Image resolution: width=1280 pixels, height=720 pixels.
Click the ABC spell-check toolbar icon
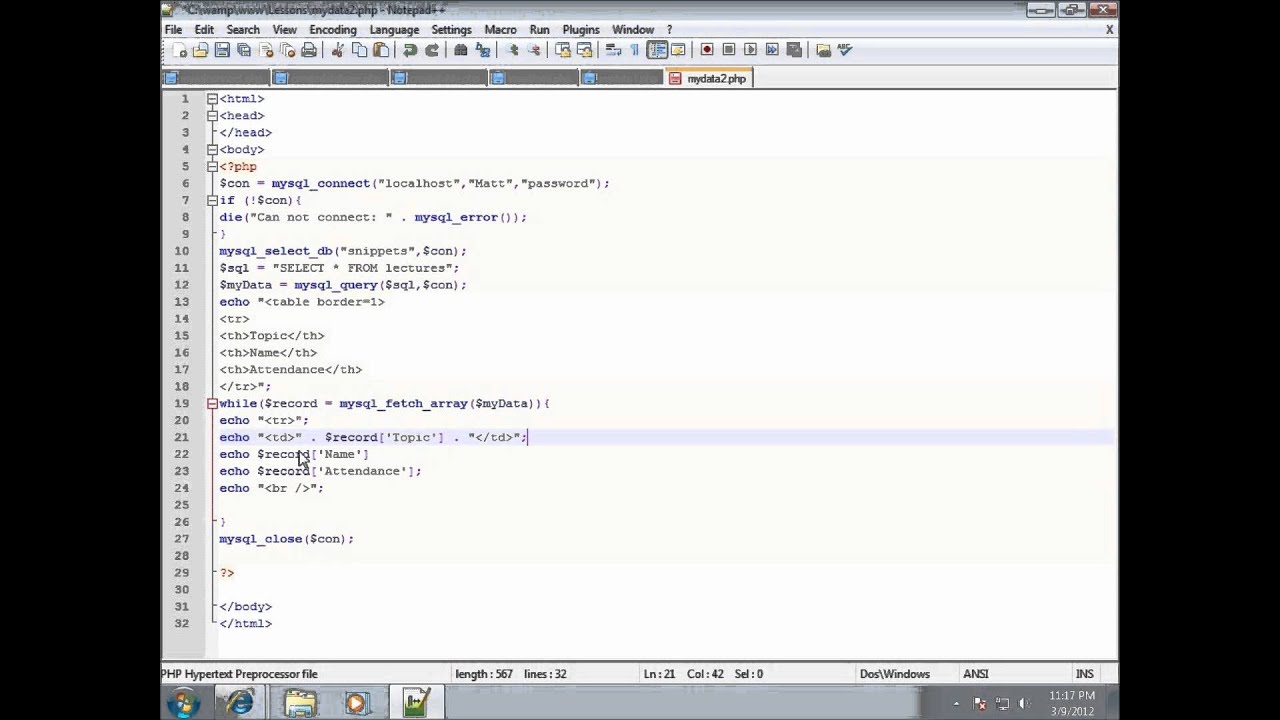[x=845, y=50]
